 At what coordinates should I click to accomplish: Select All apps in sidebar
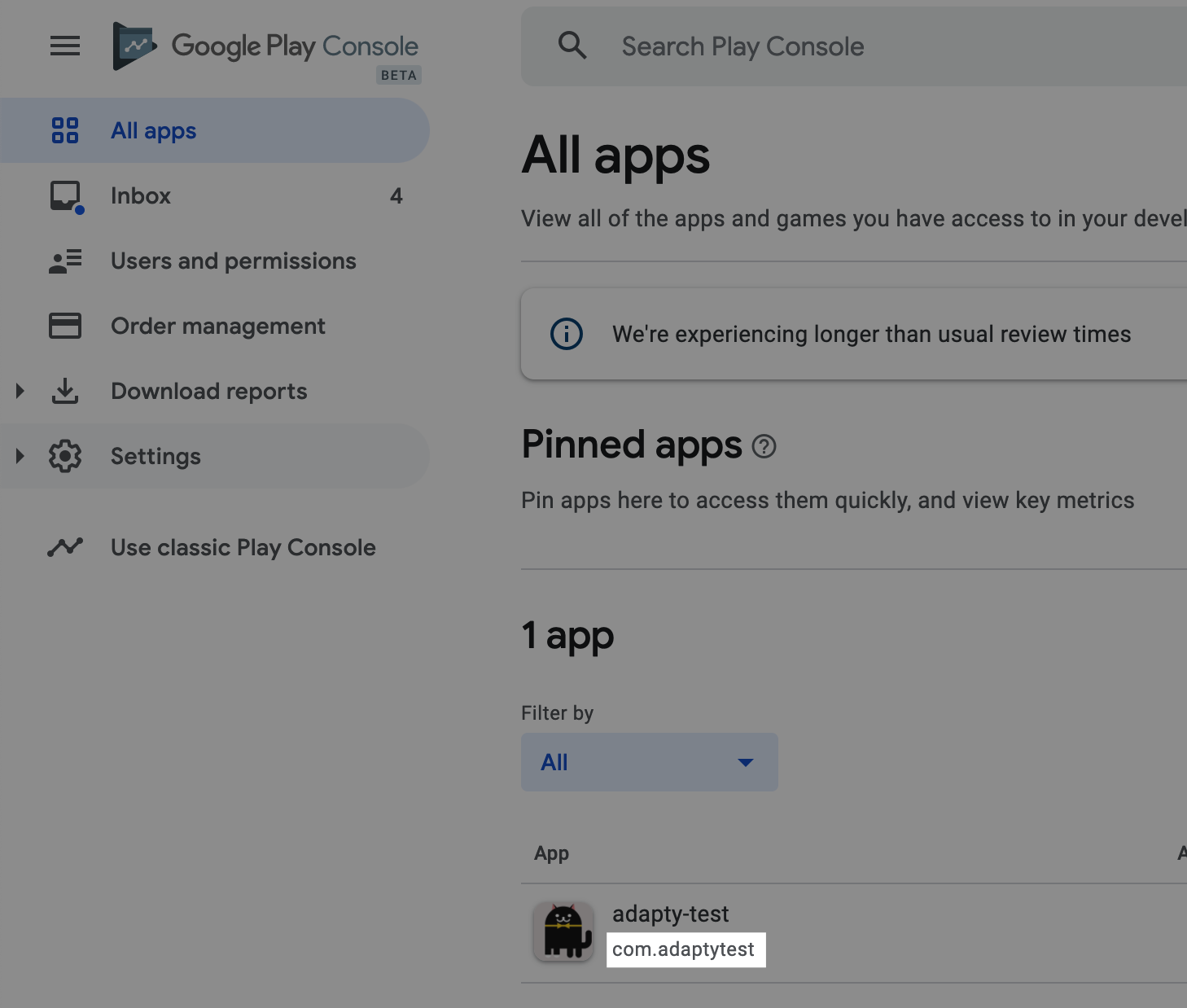[x=215, y=130]
